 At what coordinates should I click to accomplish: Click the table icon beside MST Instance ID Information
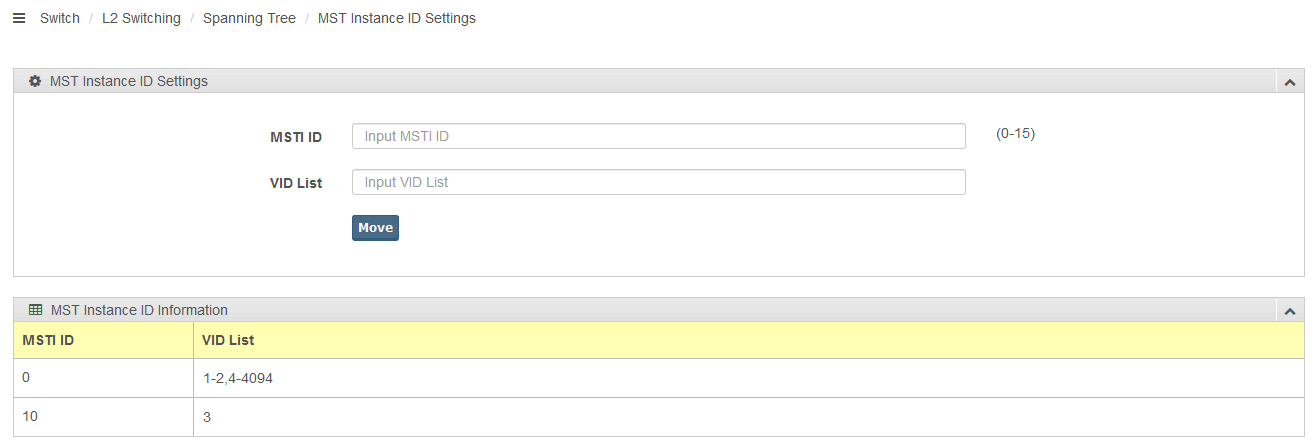tap(35, 310)
